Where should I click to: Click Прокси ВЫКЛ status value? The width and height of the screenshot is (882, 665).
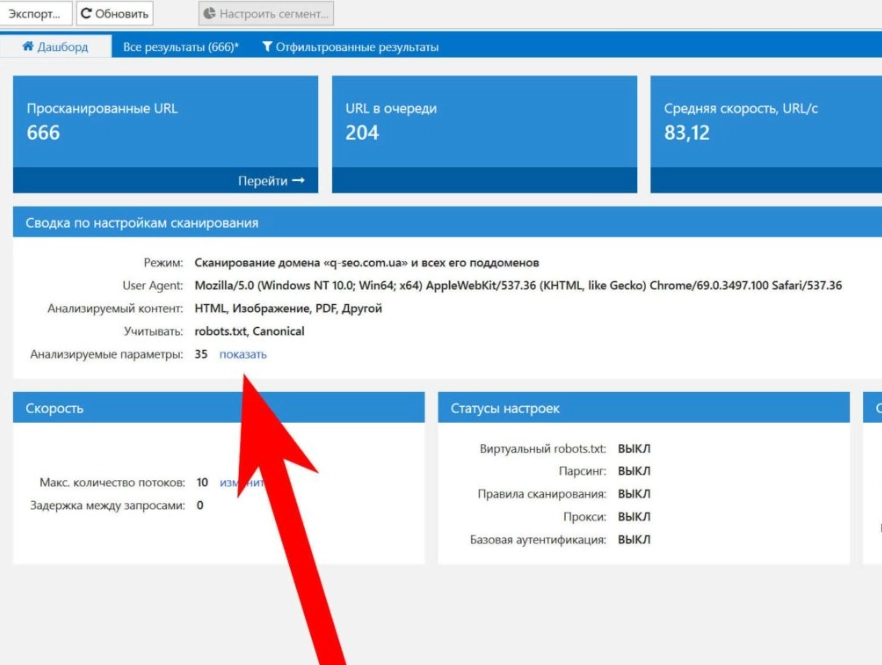tap(634, 517)
